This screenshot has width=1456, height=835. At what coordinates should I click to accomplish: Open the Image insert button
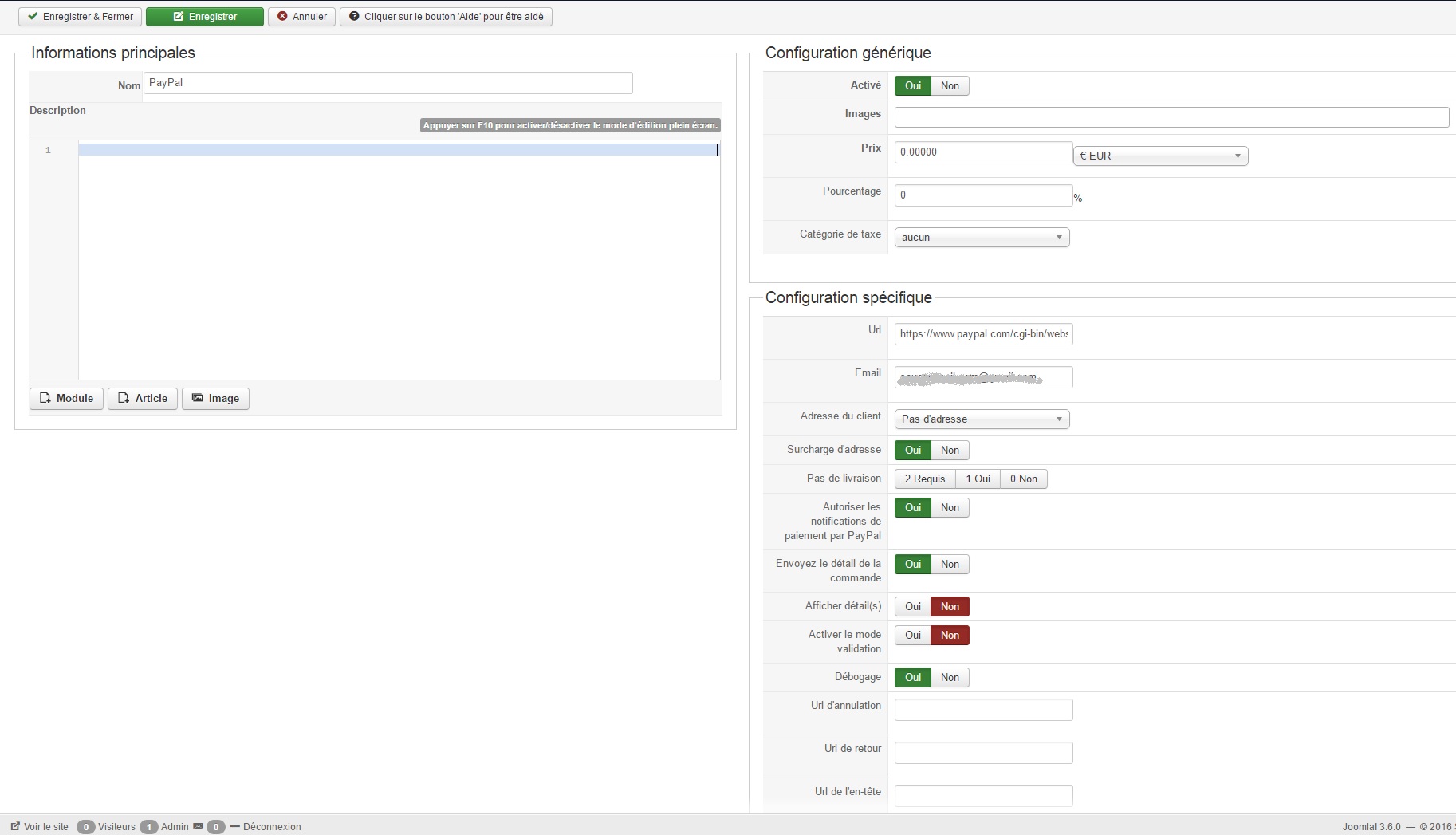(x=215, y=398)
